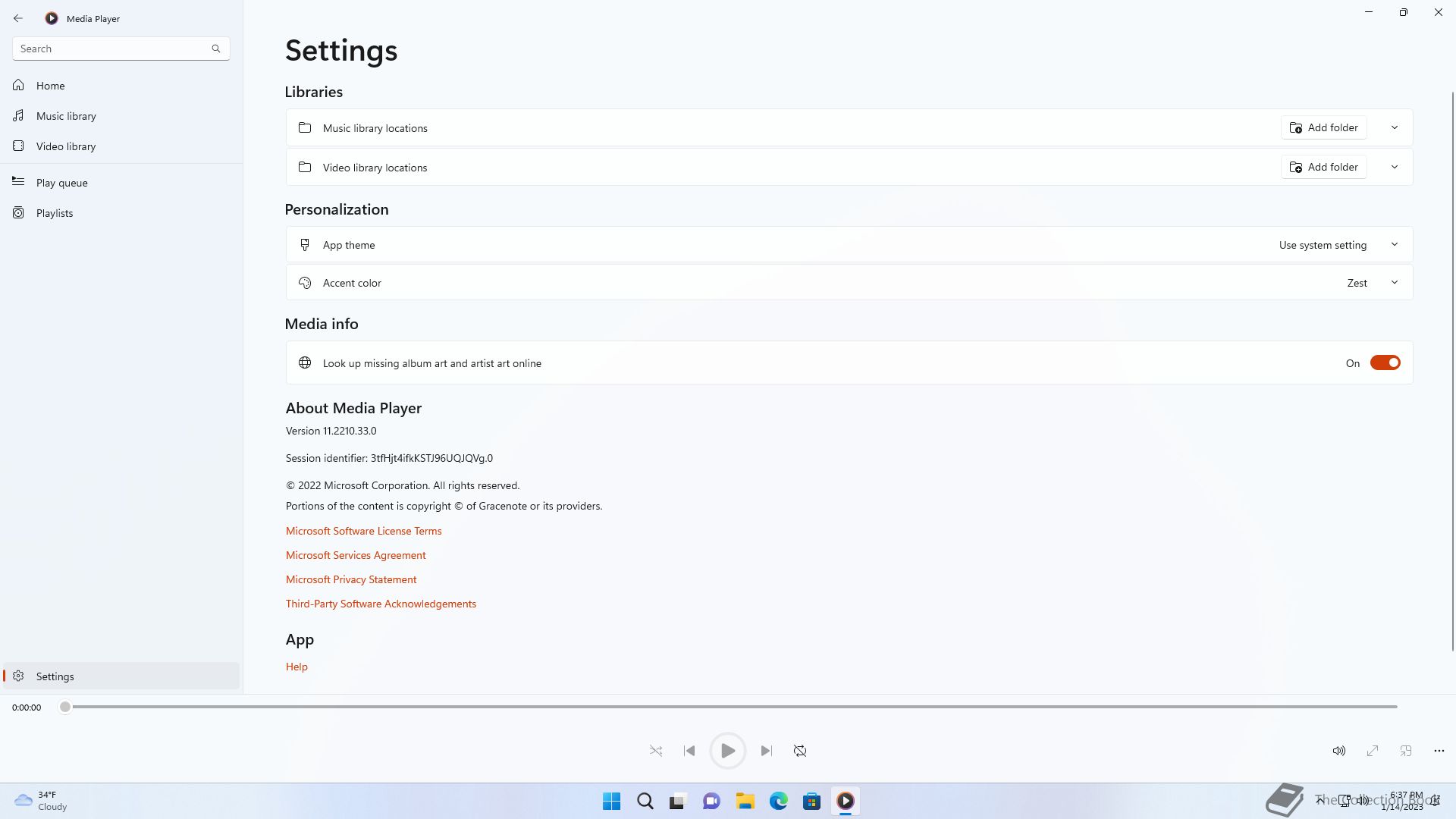This screenshot has height=819, width=1456.
Task: Open the Help link
Action: point(297,667)
